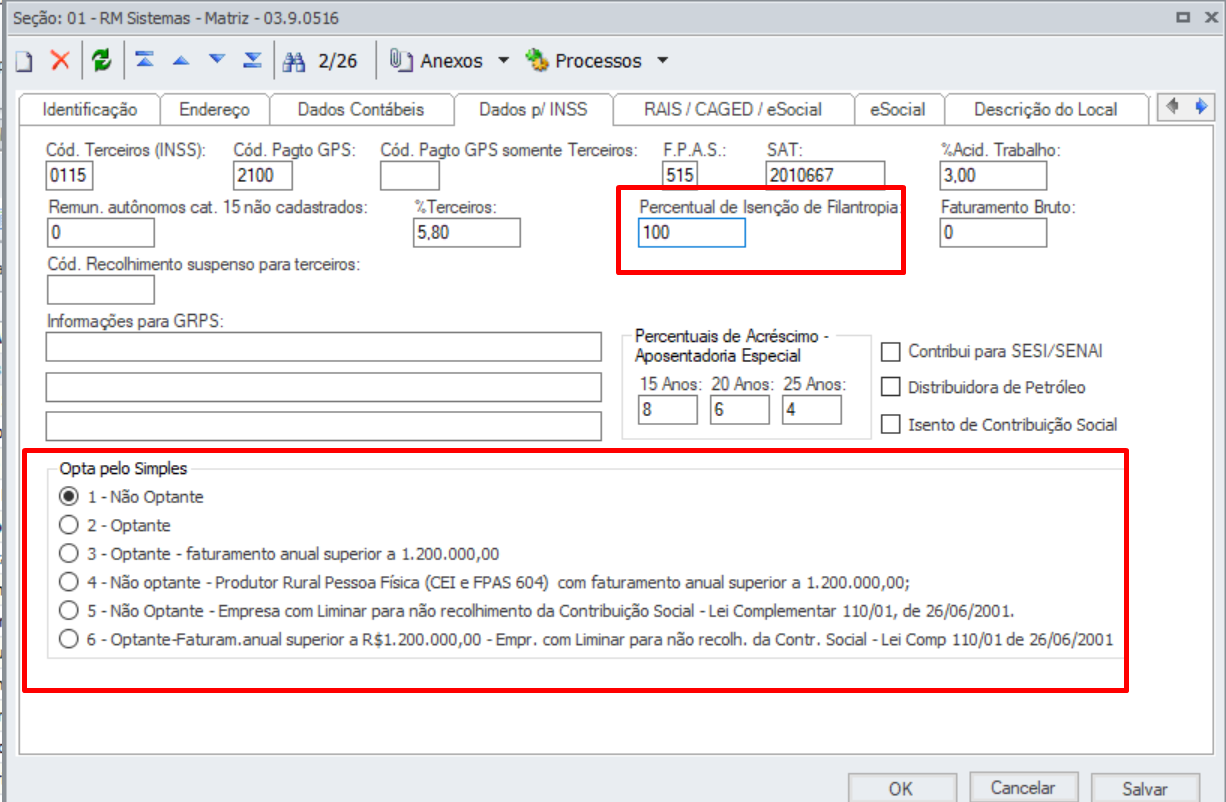Screen dimensions: 1226x802
Task: Click the Cód. Terceiros (INSS) field
Action: pyautogui.click(x=69, y=176)
